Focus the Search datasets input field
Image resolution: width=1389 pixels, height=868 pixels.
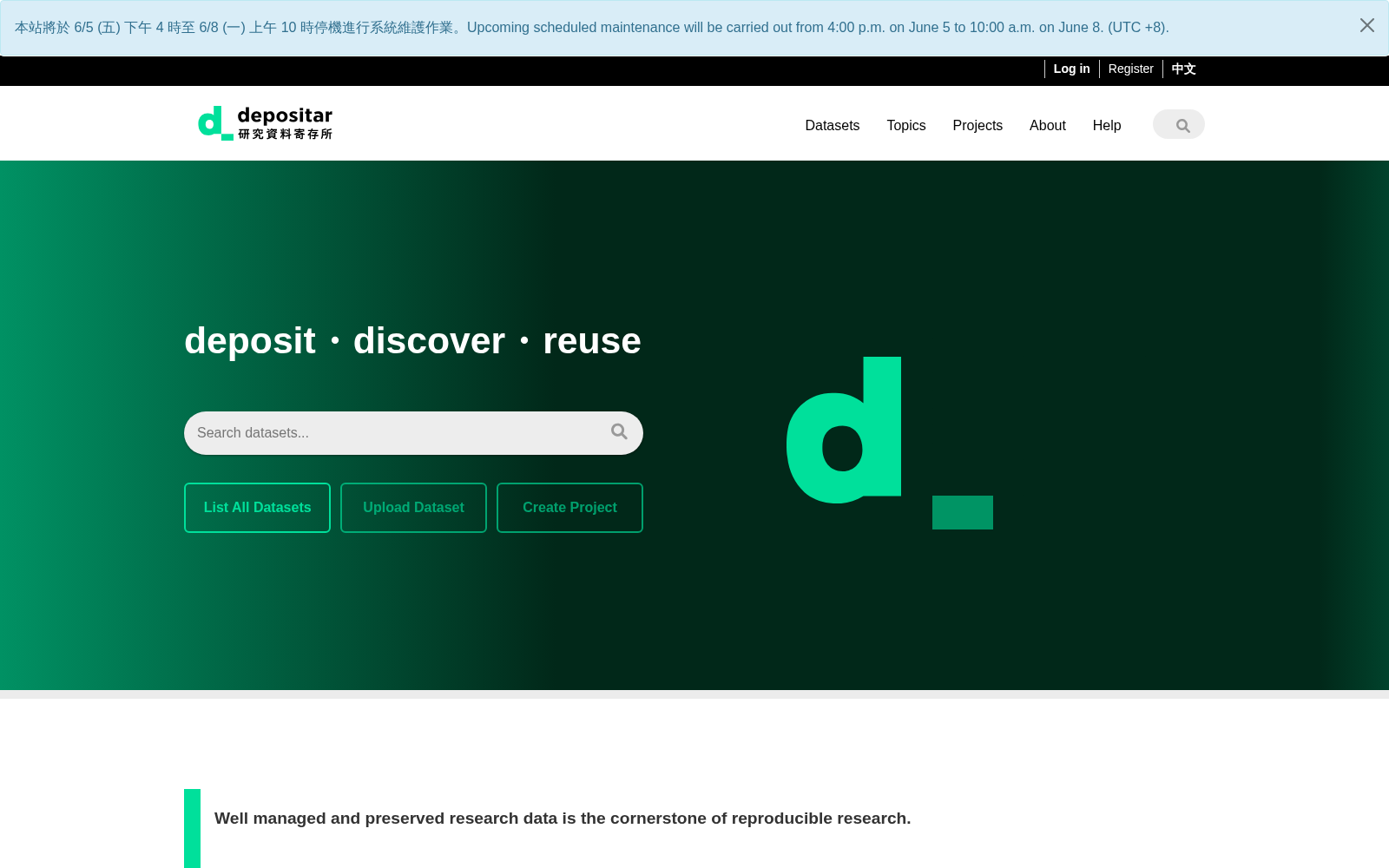pos(413,433)
